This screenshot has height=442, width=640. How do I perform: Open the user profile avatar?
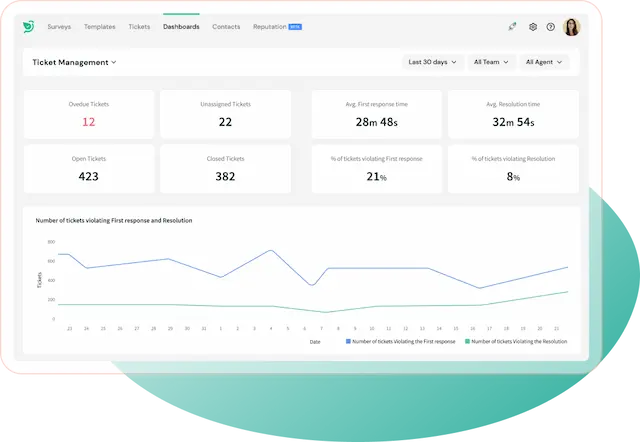(572, 27)
